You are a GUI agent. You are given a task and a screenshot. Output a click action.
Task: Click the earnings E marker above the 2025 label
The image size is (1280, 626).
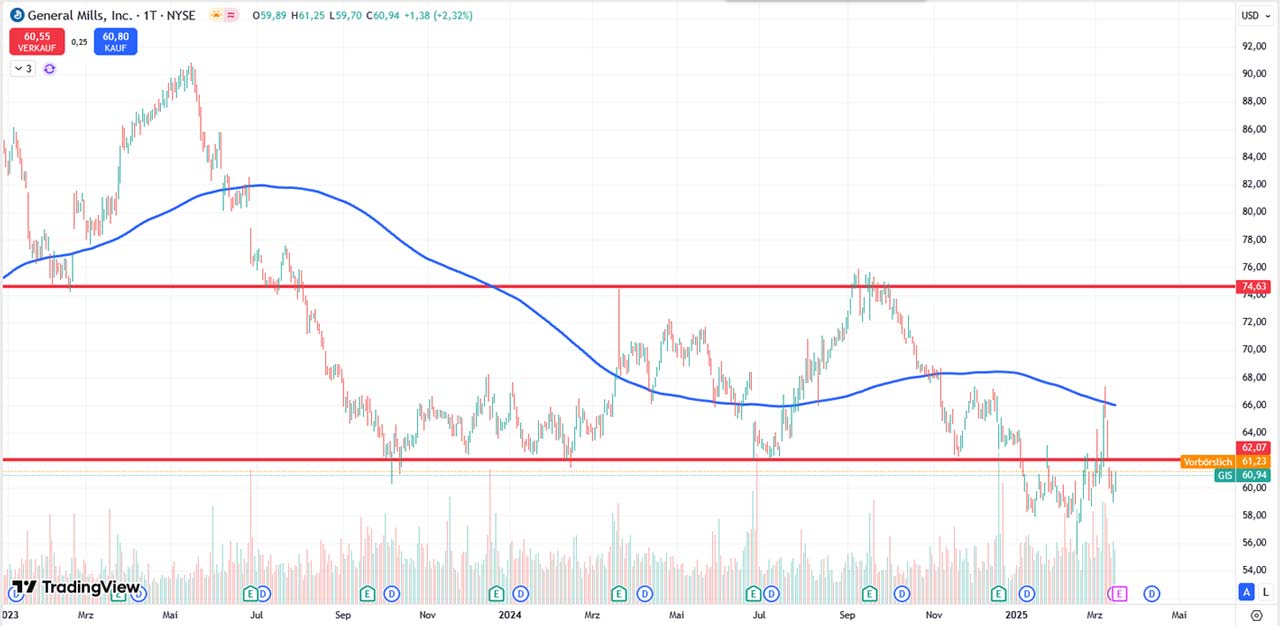tap(998, 593)
